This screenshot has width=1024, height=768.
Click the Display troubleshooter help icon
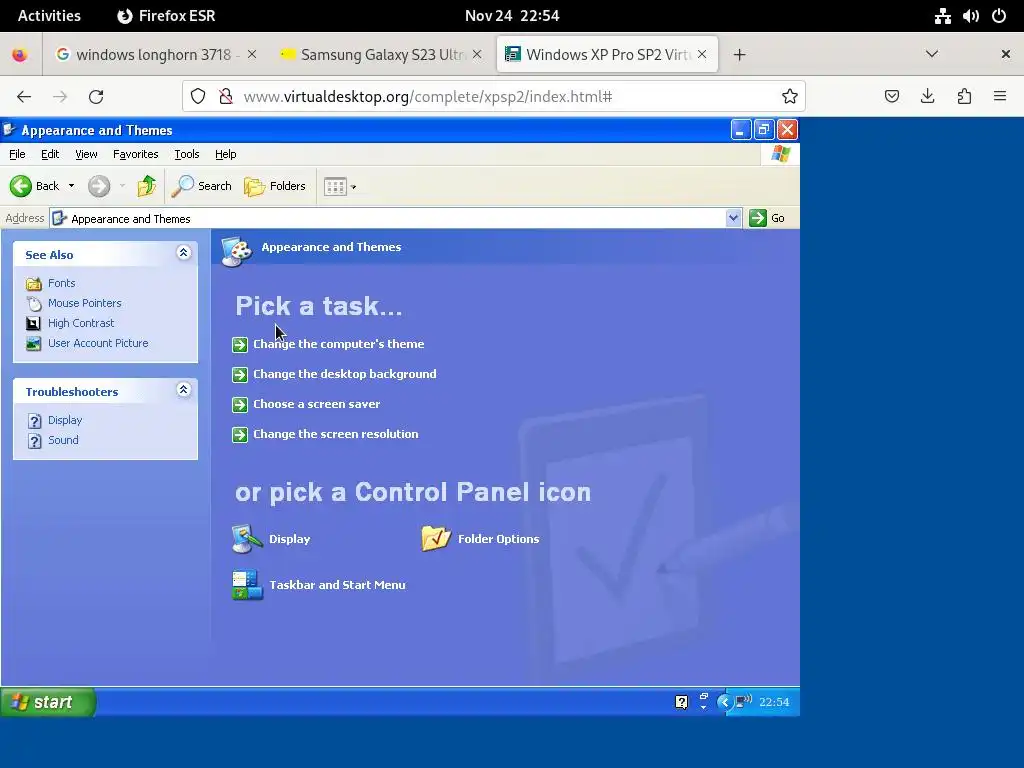point(35,421)
